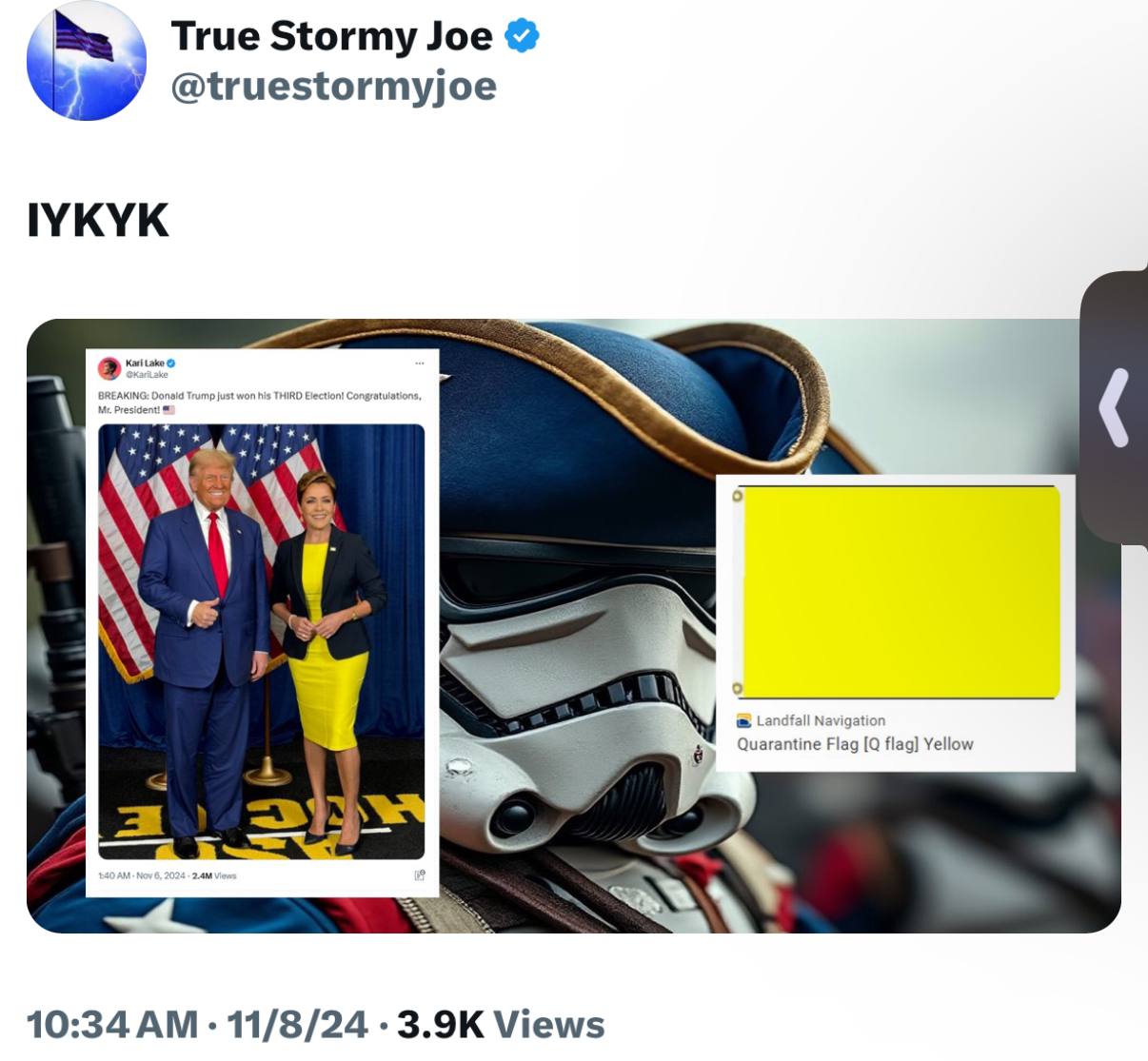The height and width of the screenshot is (1061, 1148).
Task: Open the attached stormtrooper image
Action: point(574,625)
